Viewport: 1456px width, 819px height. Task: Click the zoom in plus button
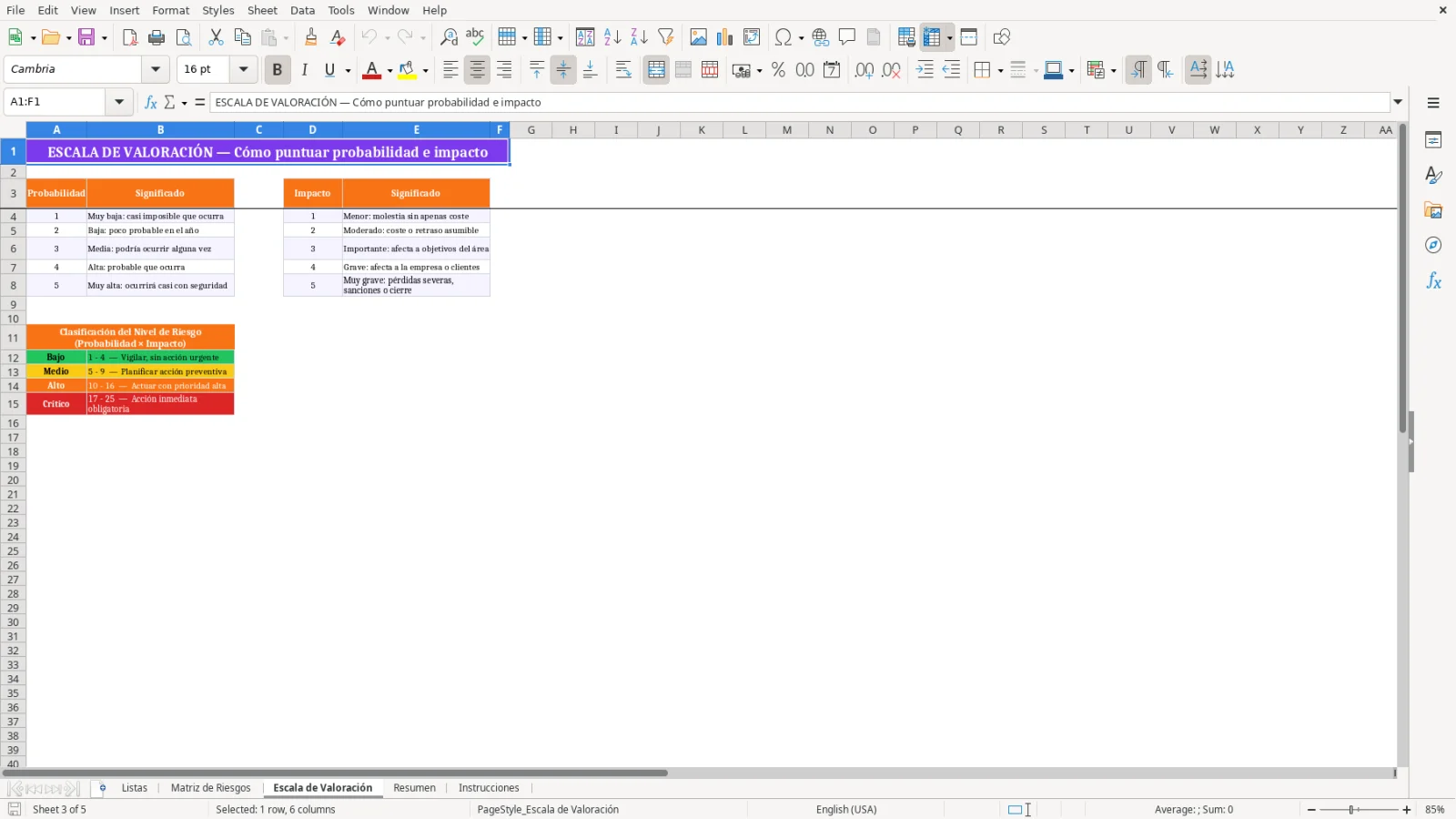(x=1407, y=810)
